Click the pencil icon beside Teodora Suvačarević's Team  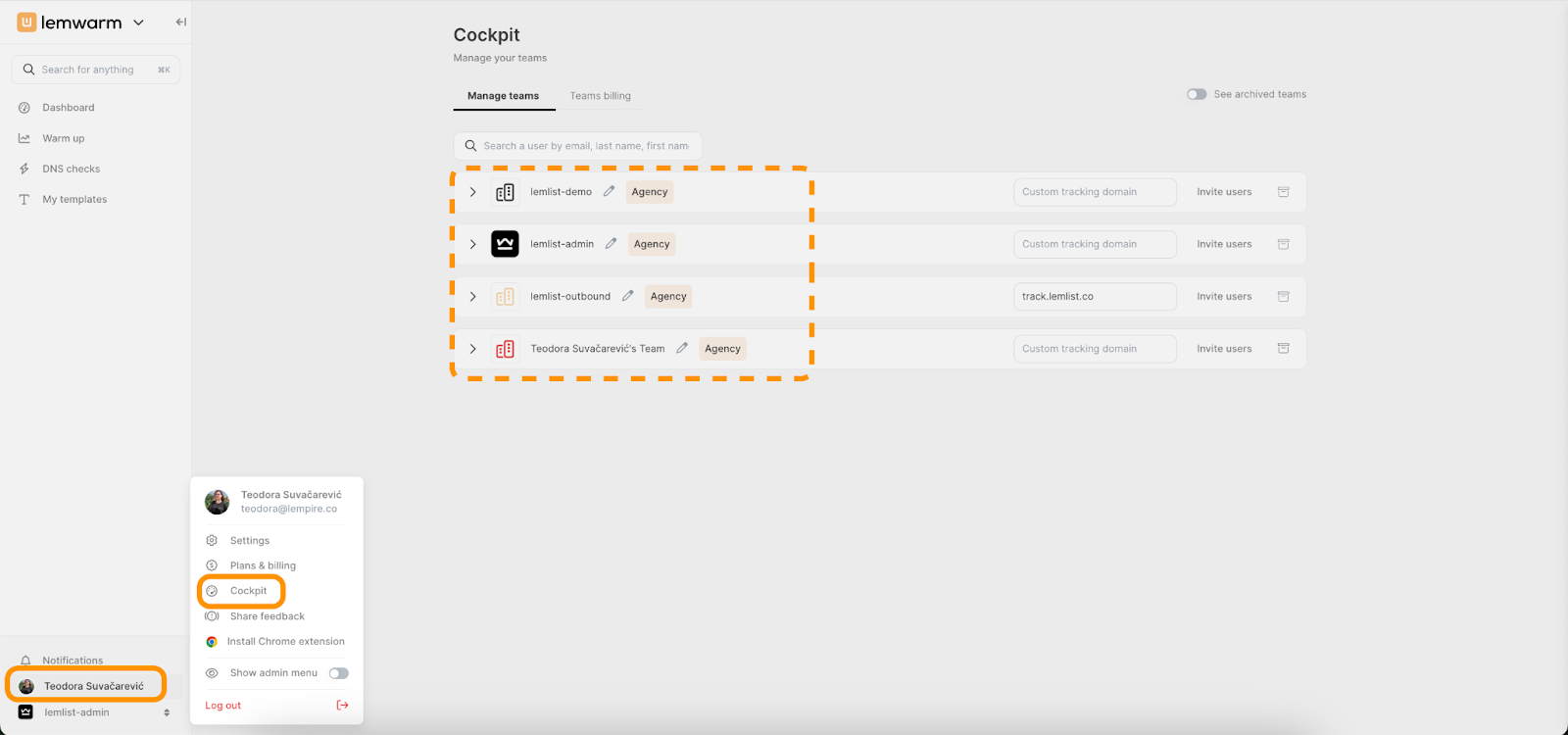(x=682, y=348)
